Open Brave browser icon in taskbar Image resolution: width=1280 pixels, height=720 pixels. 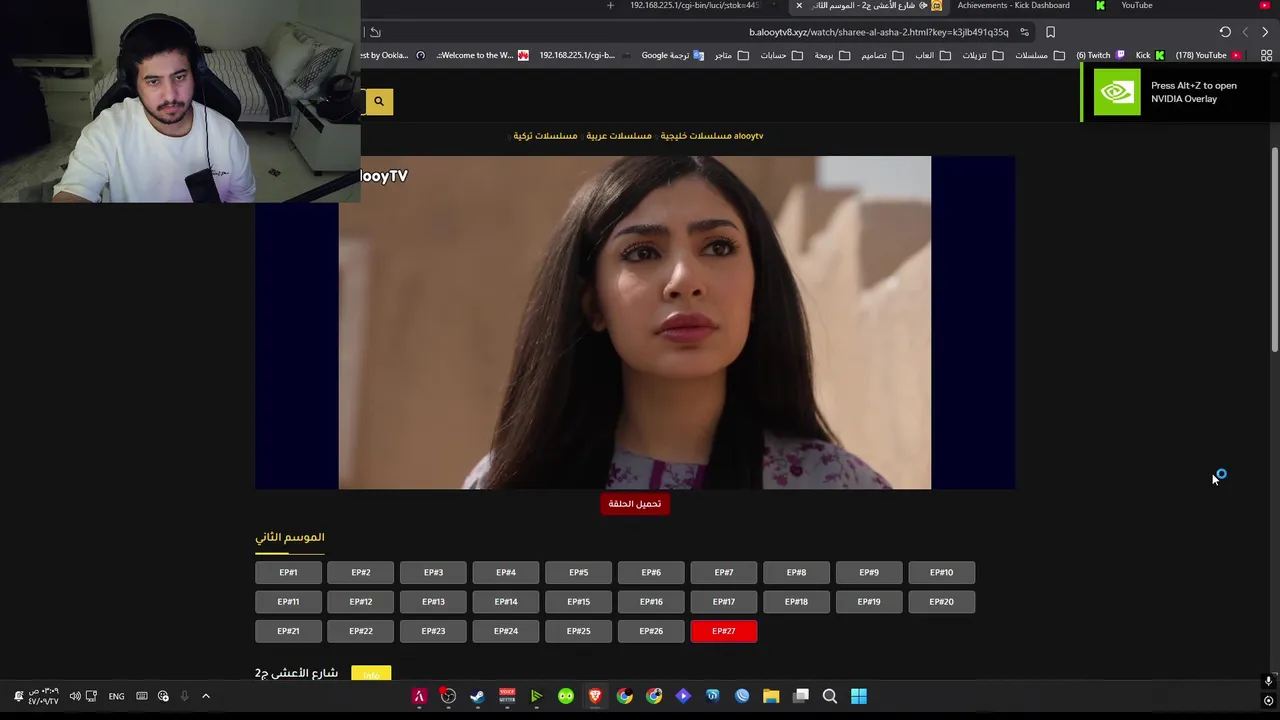pyautogui.click(x=595, y=696)
